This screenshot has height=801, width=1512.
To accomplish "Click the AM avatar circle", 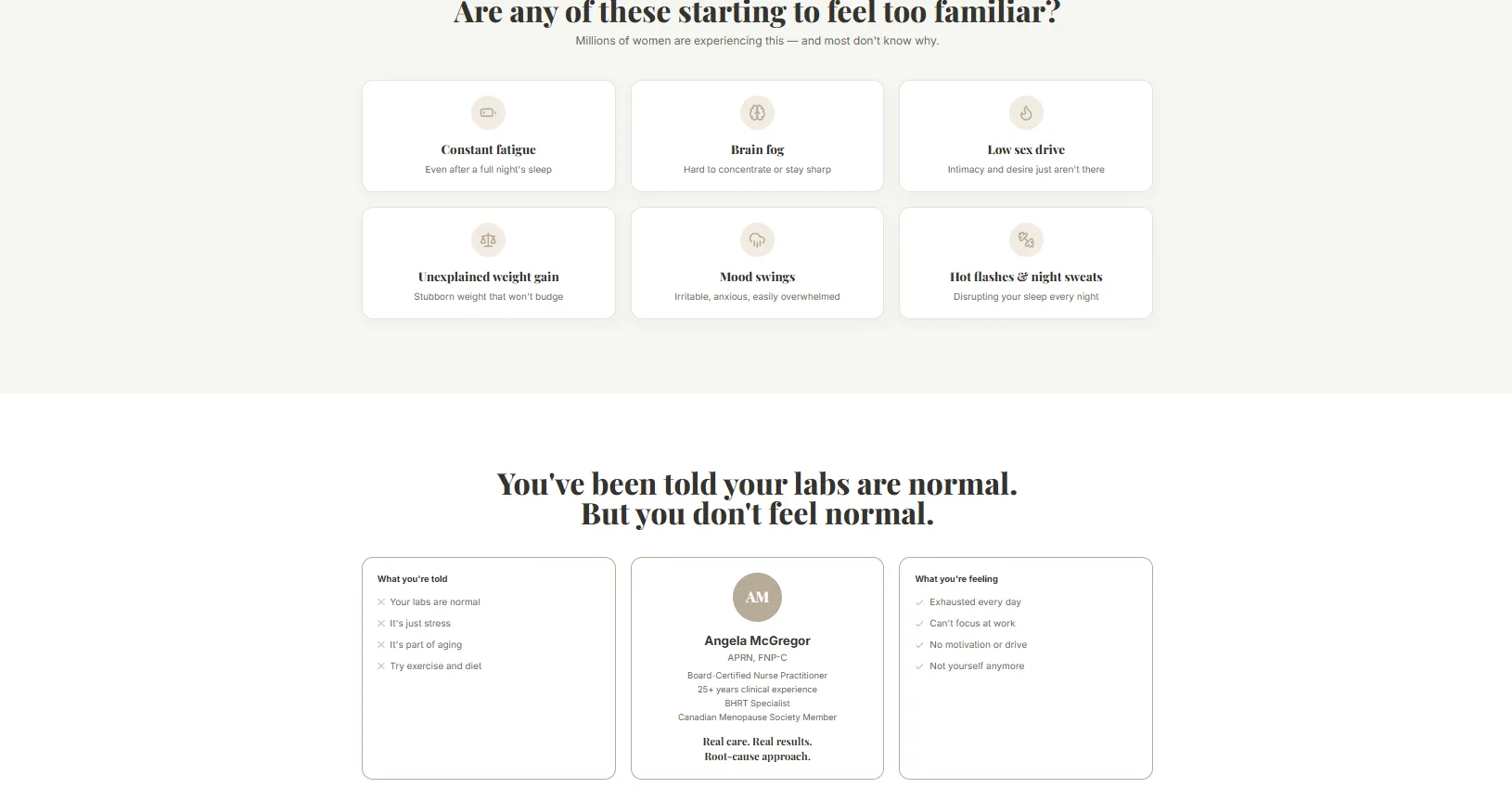I will [757, 597].
